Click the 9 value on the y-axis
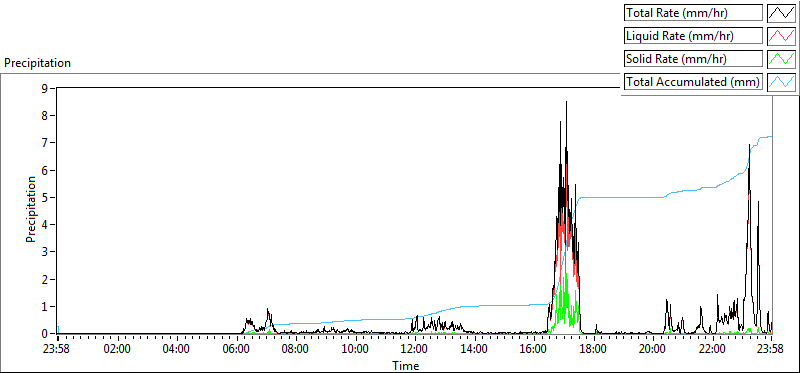This screenshot has height=373, width=800. click(44, 88)
